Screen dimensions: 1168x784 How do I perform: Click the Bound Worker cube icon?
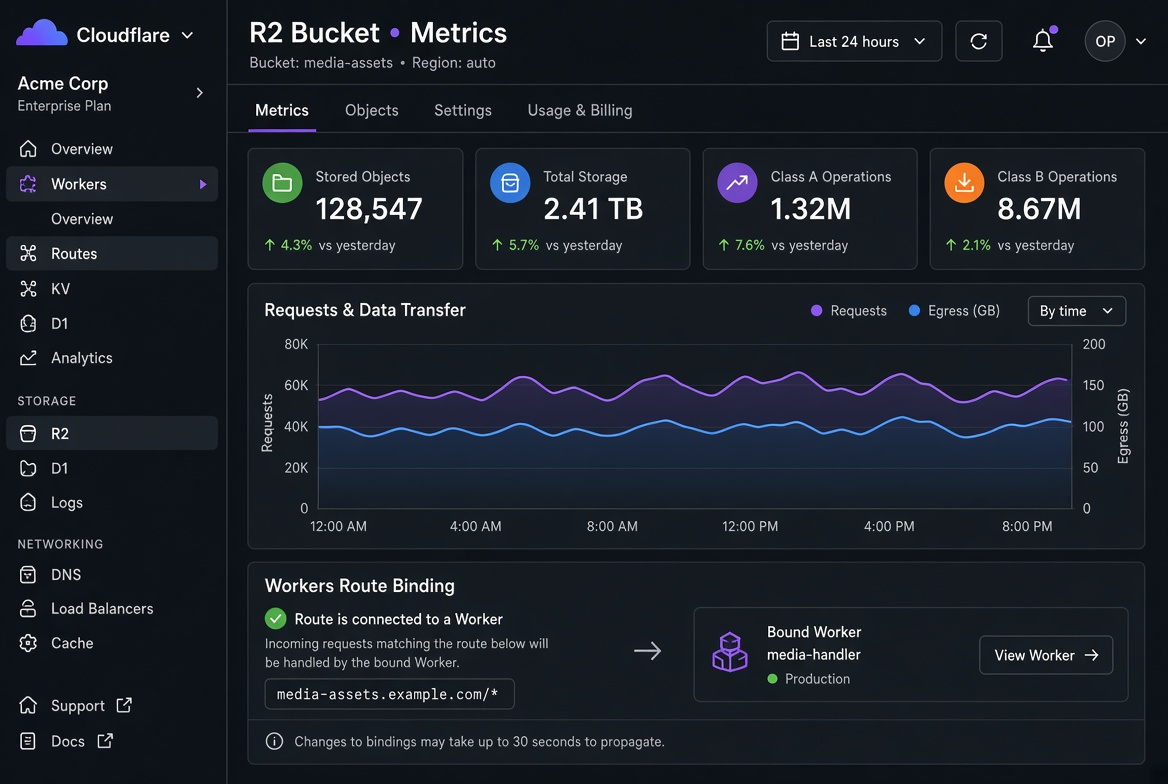click(729, 652)
